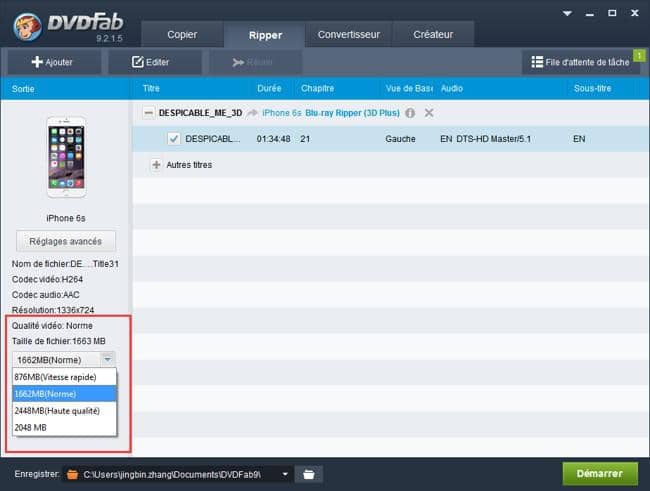Viewport: 650px width, 491px height.
Task: Click Qualité vidéo: Norme text
Action: tap(52, 326)
